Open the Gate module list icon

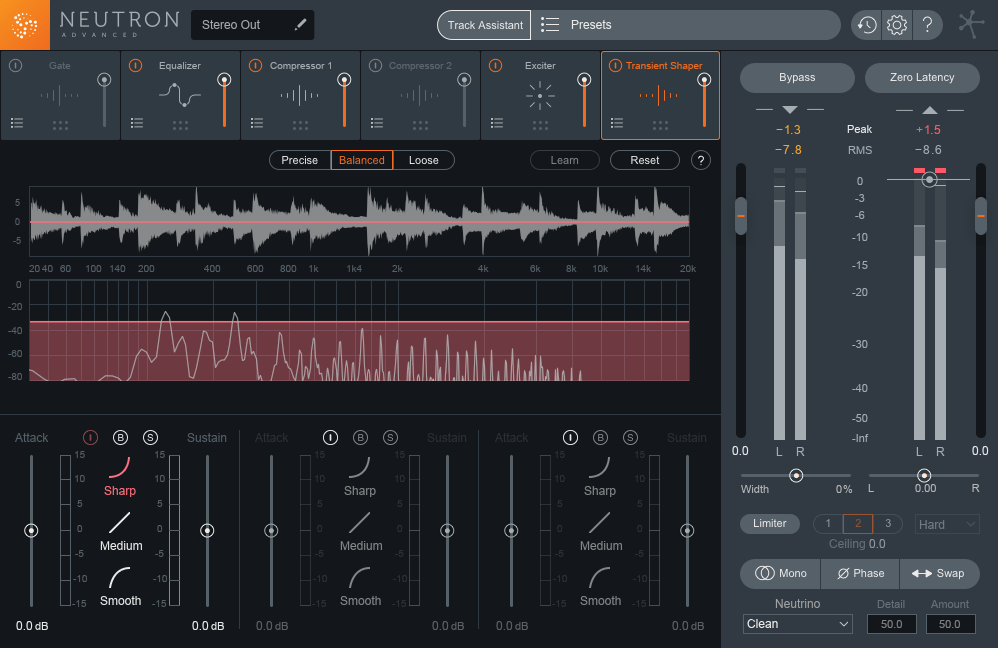[17, 123]
